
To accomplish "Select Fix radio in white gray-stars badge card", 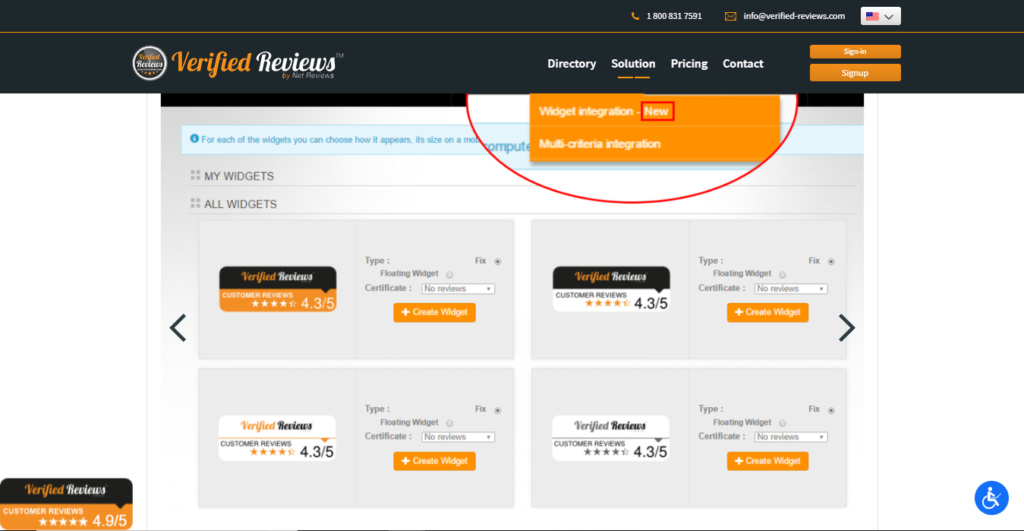I will [x=831, y=411].
